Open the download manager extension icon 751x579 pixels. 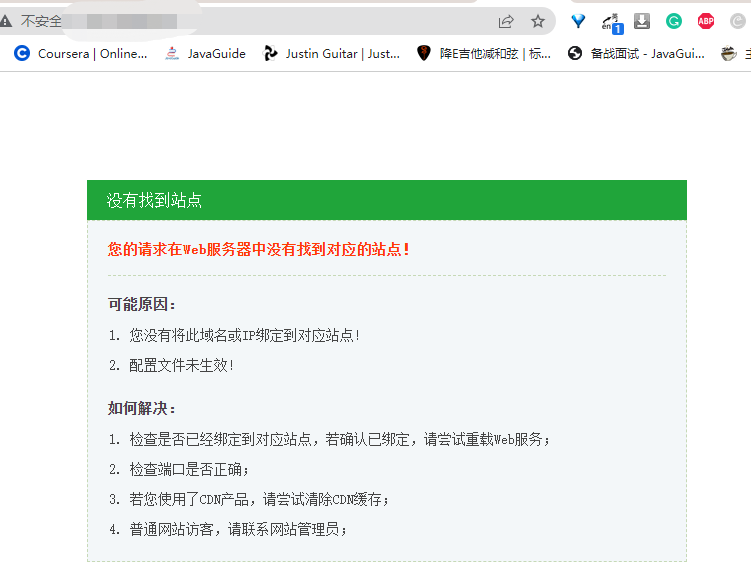point(642,21)
